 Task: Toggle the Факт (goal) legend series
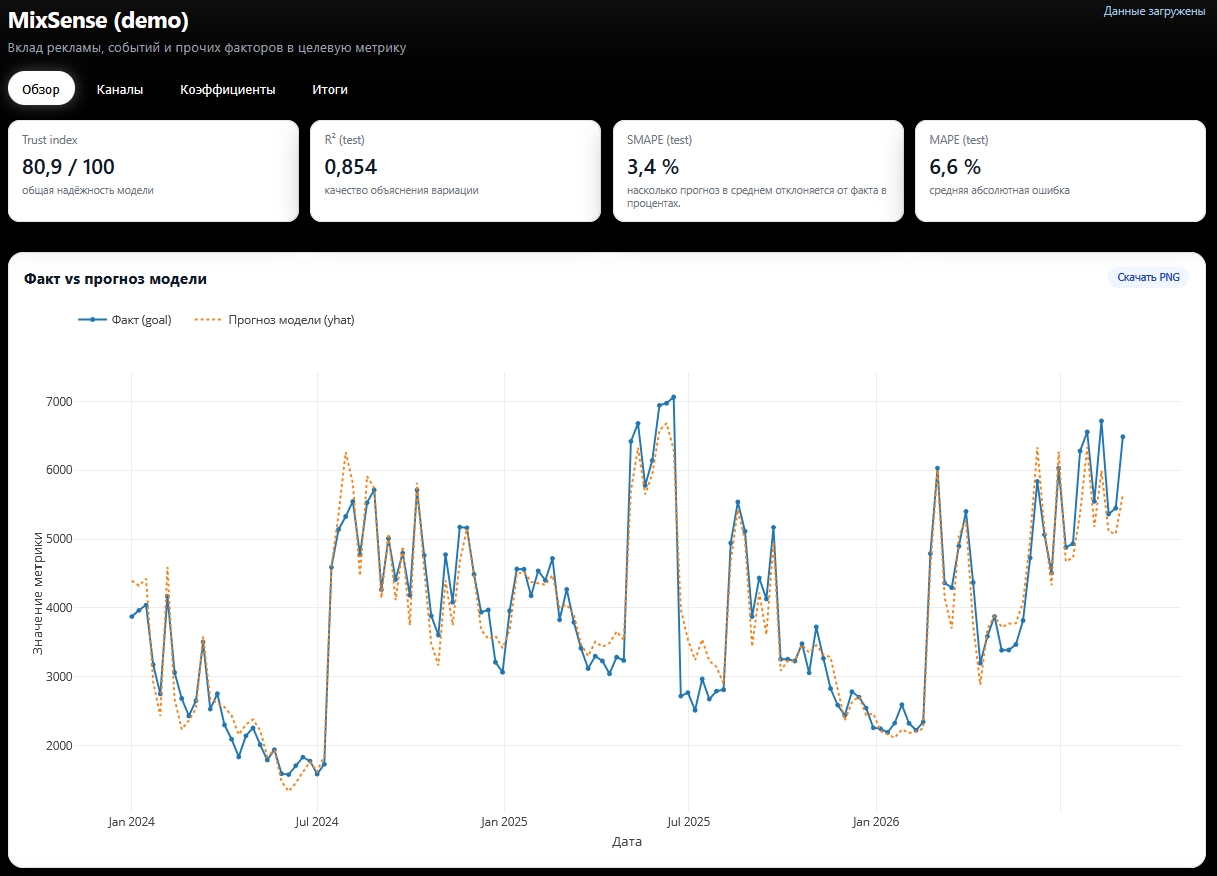pos(125,320)
